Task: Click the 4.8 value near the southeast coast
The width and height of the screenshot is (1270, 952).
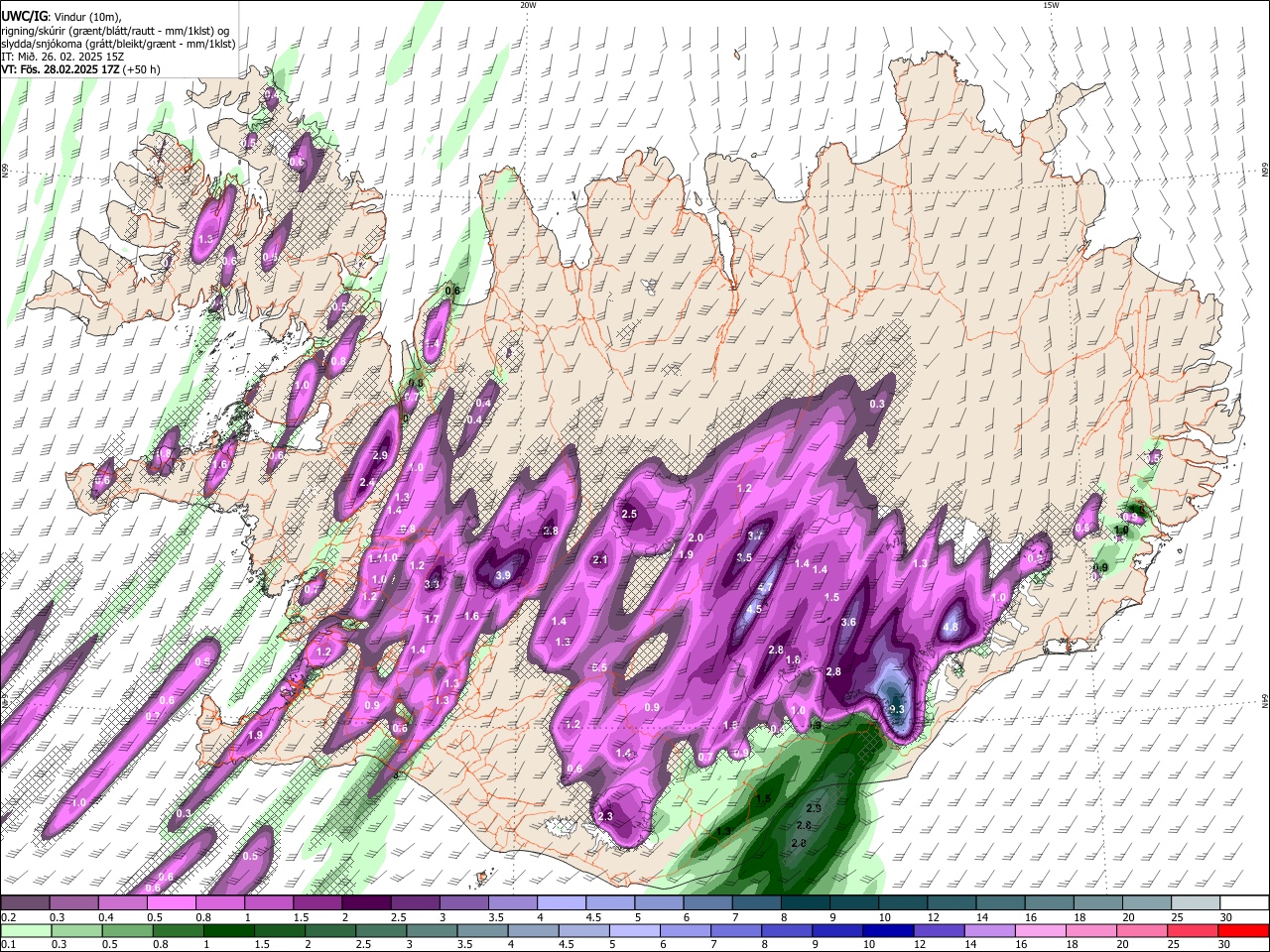Action: click(x=951, y=627)
